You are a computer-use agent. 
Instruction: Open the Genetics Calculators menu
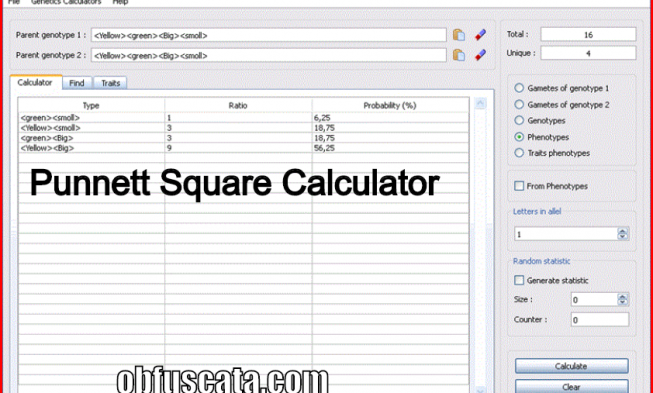coord(66,2)
